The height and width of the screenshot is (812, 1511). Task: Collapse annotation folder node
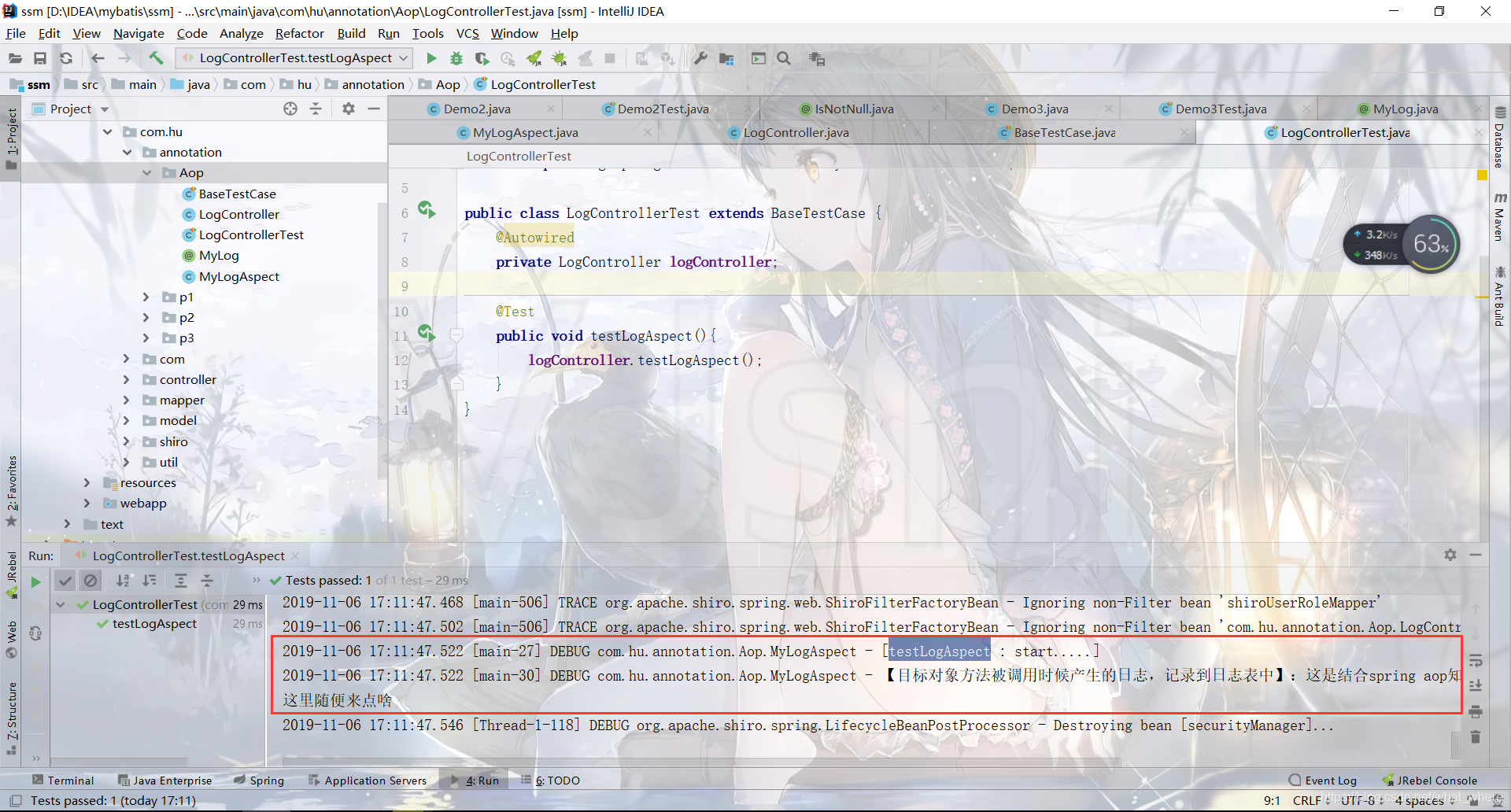click(127, 153)
